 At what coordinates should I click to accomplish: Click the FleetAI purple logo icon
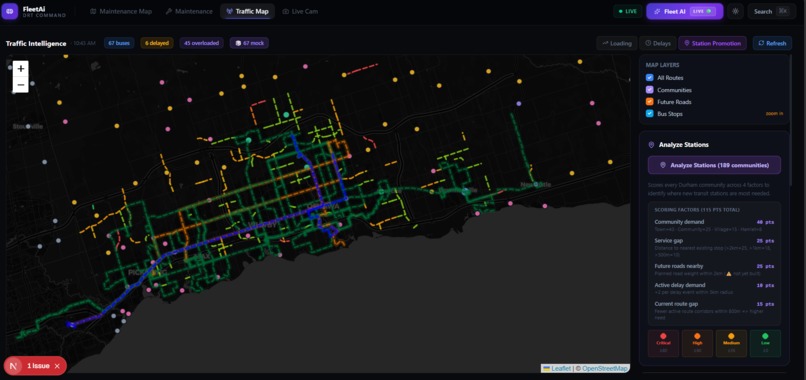pyautogui.click(x=10, y=11)
